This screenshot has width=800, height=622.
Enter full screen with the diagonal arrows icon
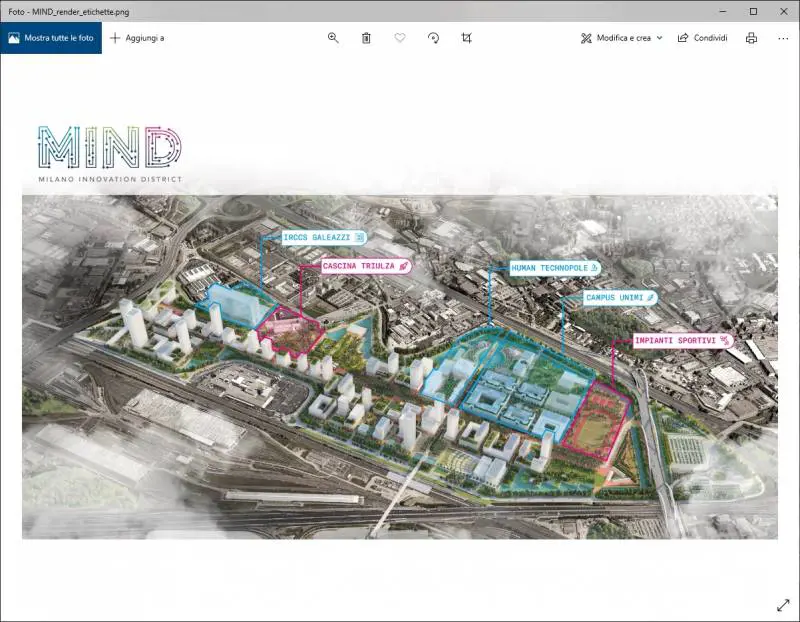point(783,605)
